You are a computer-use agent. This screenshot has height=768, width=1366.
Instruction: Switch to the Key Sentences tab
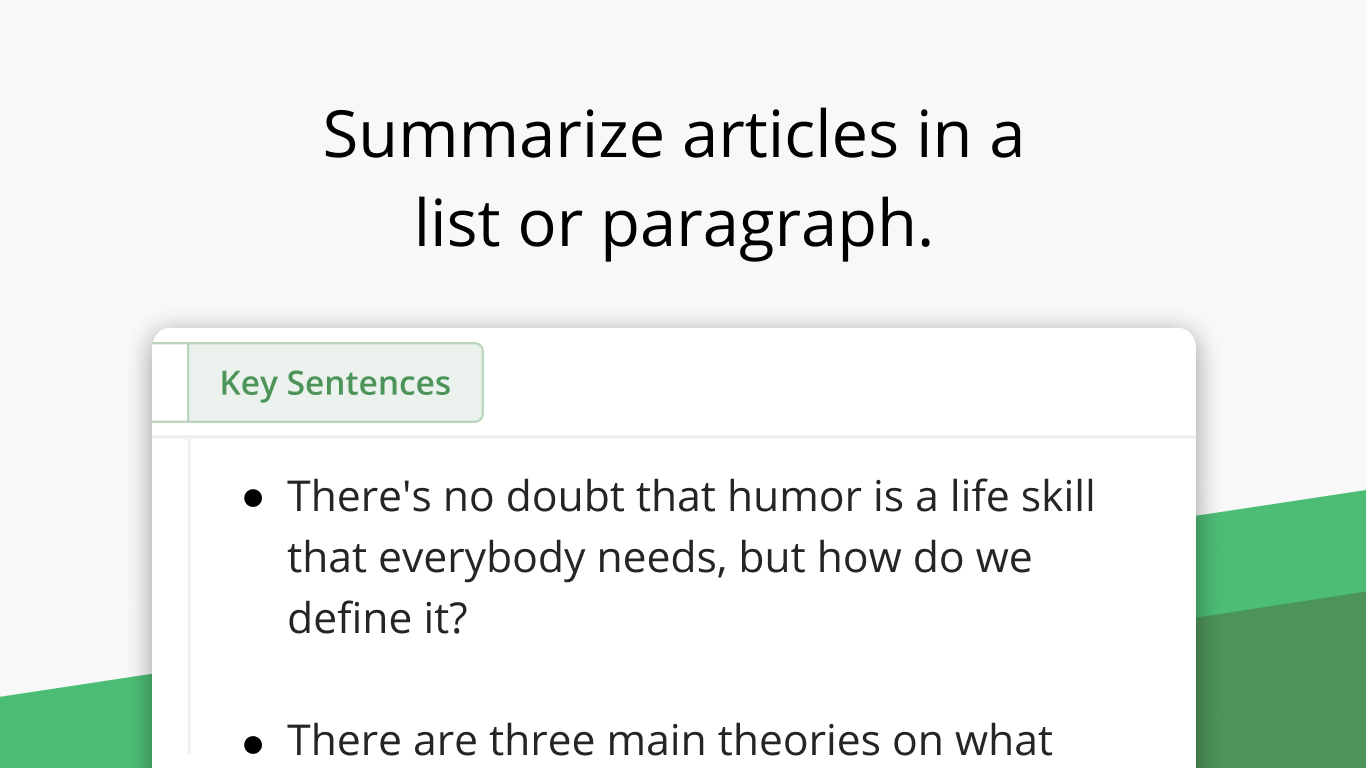335,383
